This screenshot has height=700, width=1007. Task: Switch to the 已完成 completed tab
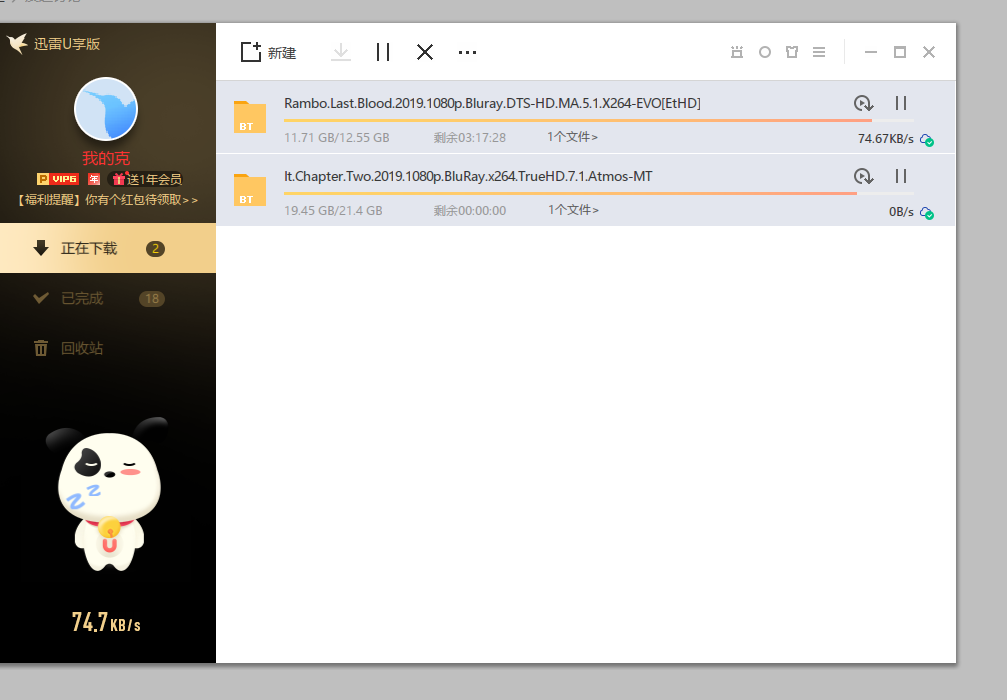pyautogui.click(x=82, y=298)
